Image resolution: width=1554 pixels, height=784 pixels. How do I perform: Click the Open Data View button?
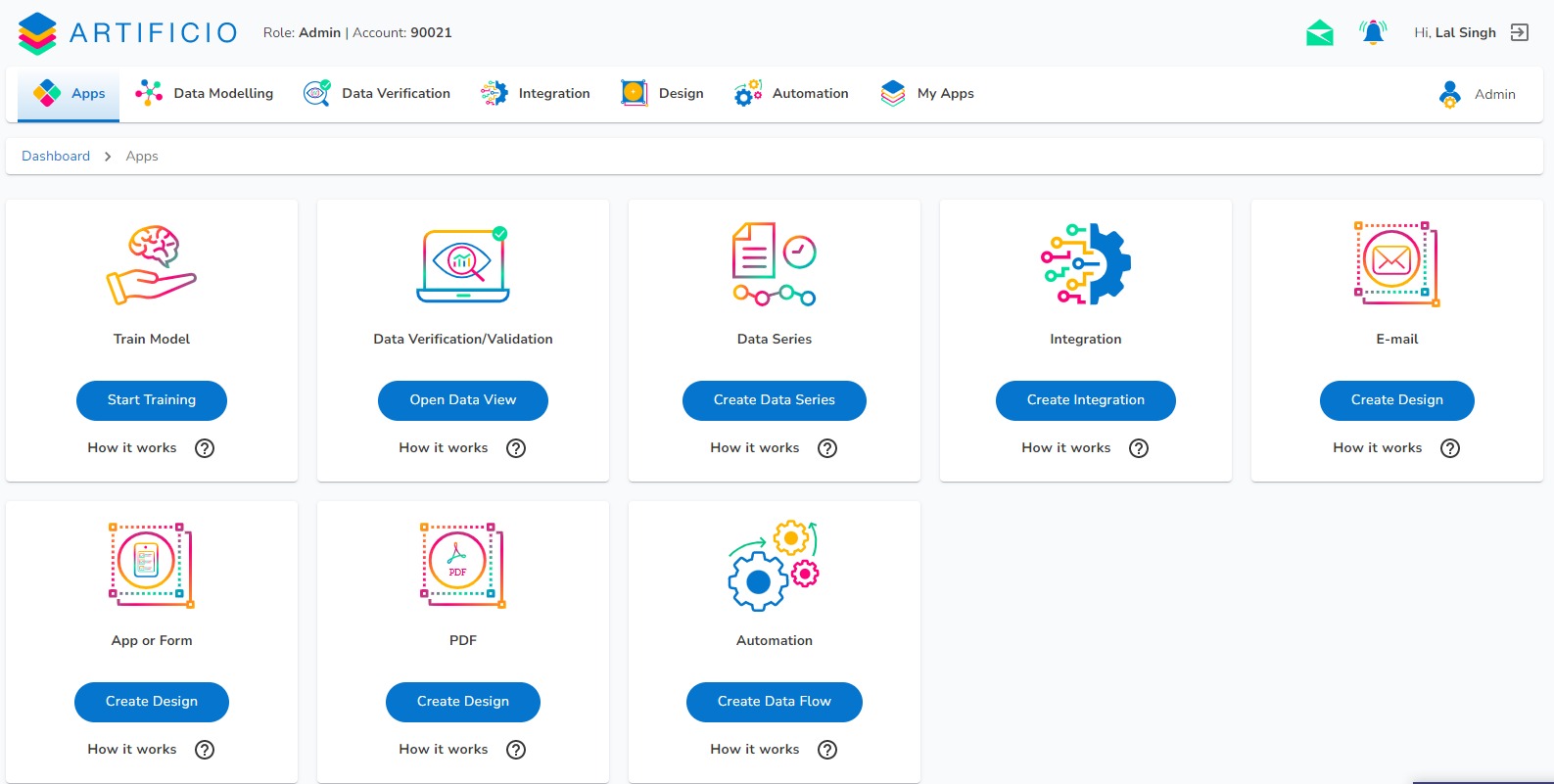pos(463,400)
